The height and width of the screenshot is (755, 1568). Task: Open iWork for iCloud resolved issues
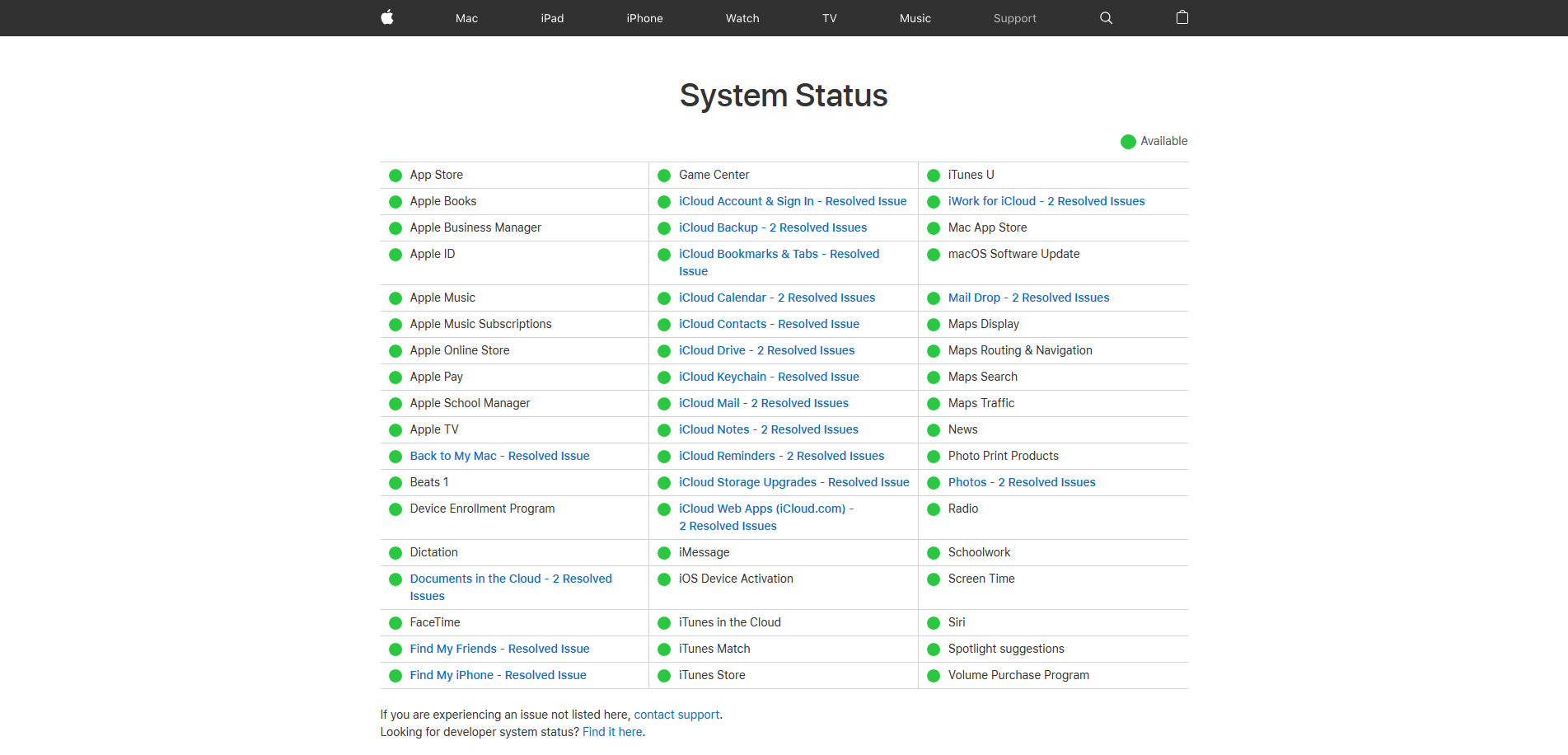pyautogui.click(x=1046, y=201)
